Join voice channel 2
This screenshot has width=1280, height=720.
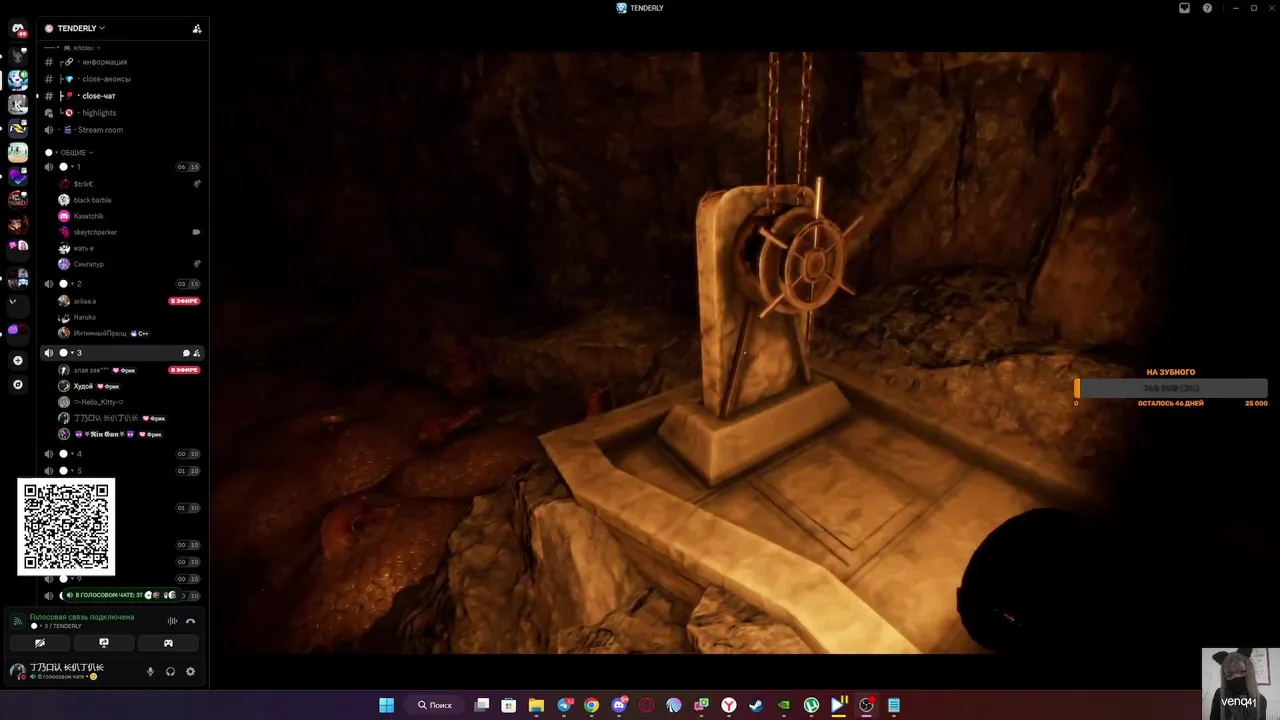point(122,284)
